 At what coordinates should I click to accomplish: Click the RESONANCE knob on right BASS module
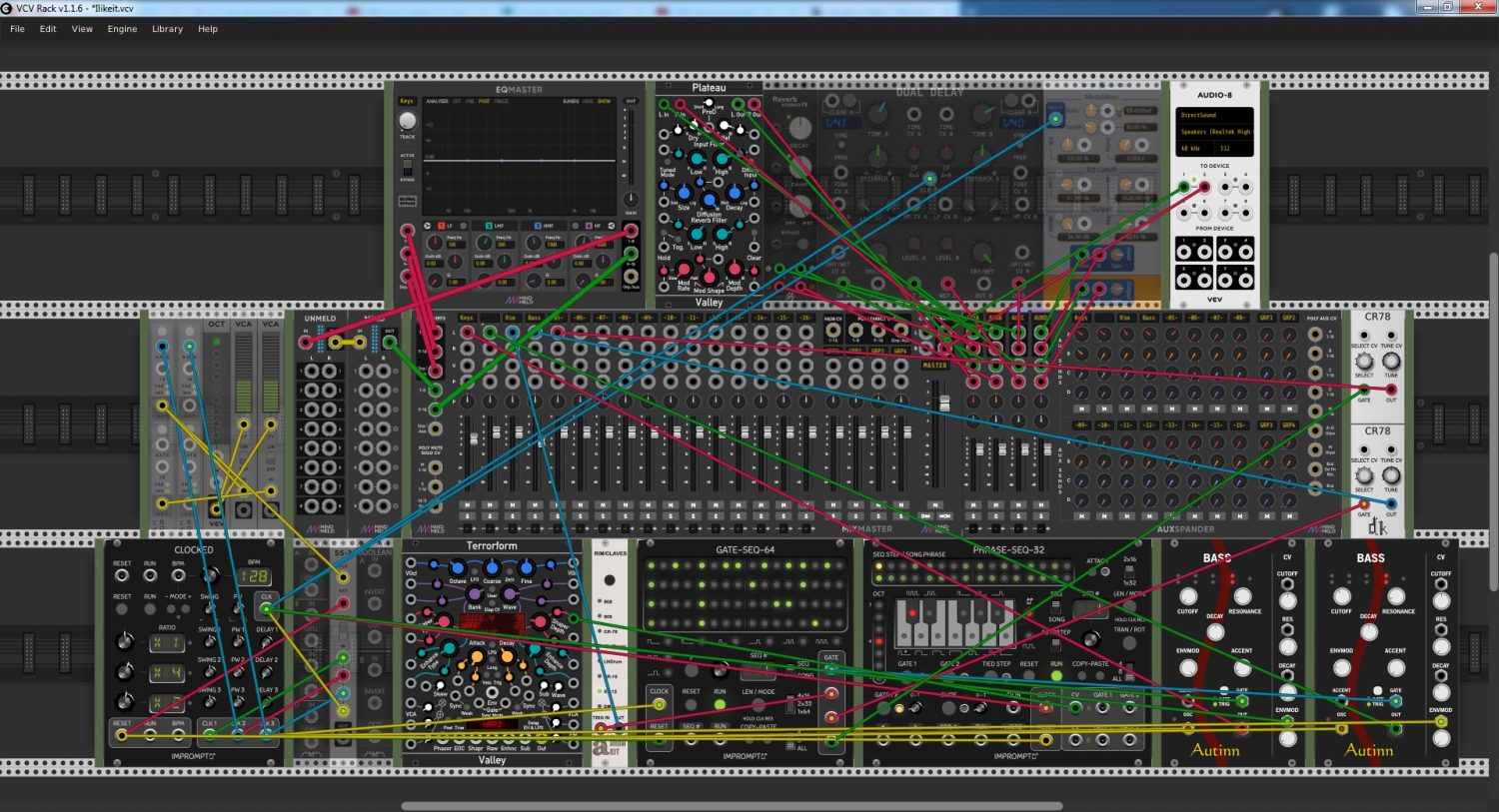point(1397,596)
